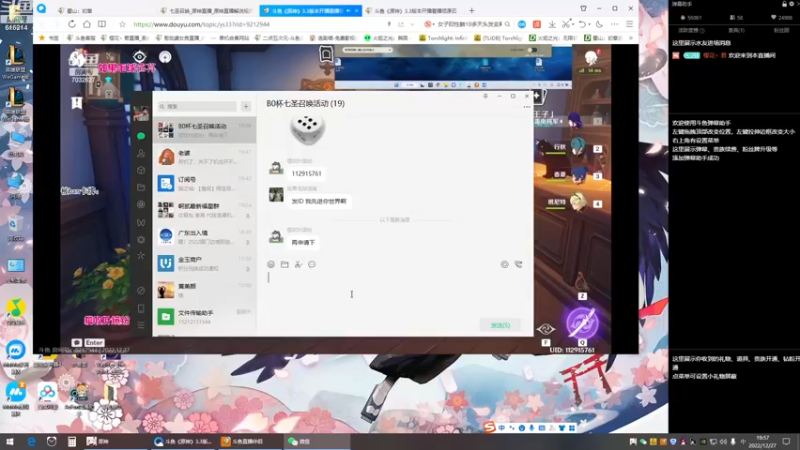800x450 pixels.
Task: Click the Sogou input method S icon
Action: click(489, 427)
